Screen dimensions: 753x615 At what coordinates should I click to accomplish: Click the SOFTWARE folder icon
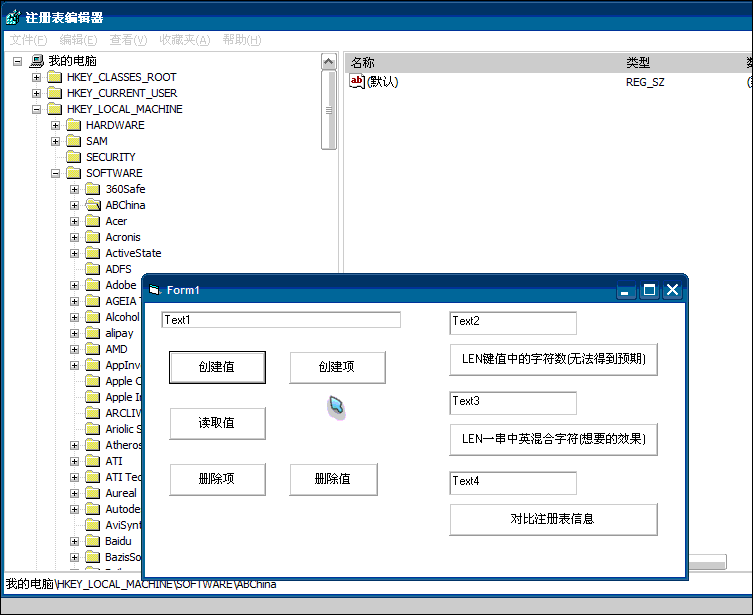pyautogui.click(x=74, y=173)
